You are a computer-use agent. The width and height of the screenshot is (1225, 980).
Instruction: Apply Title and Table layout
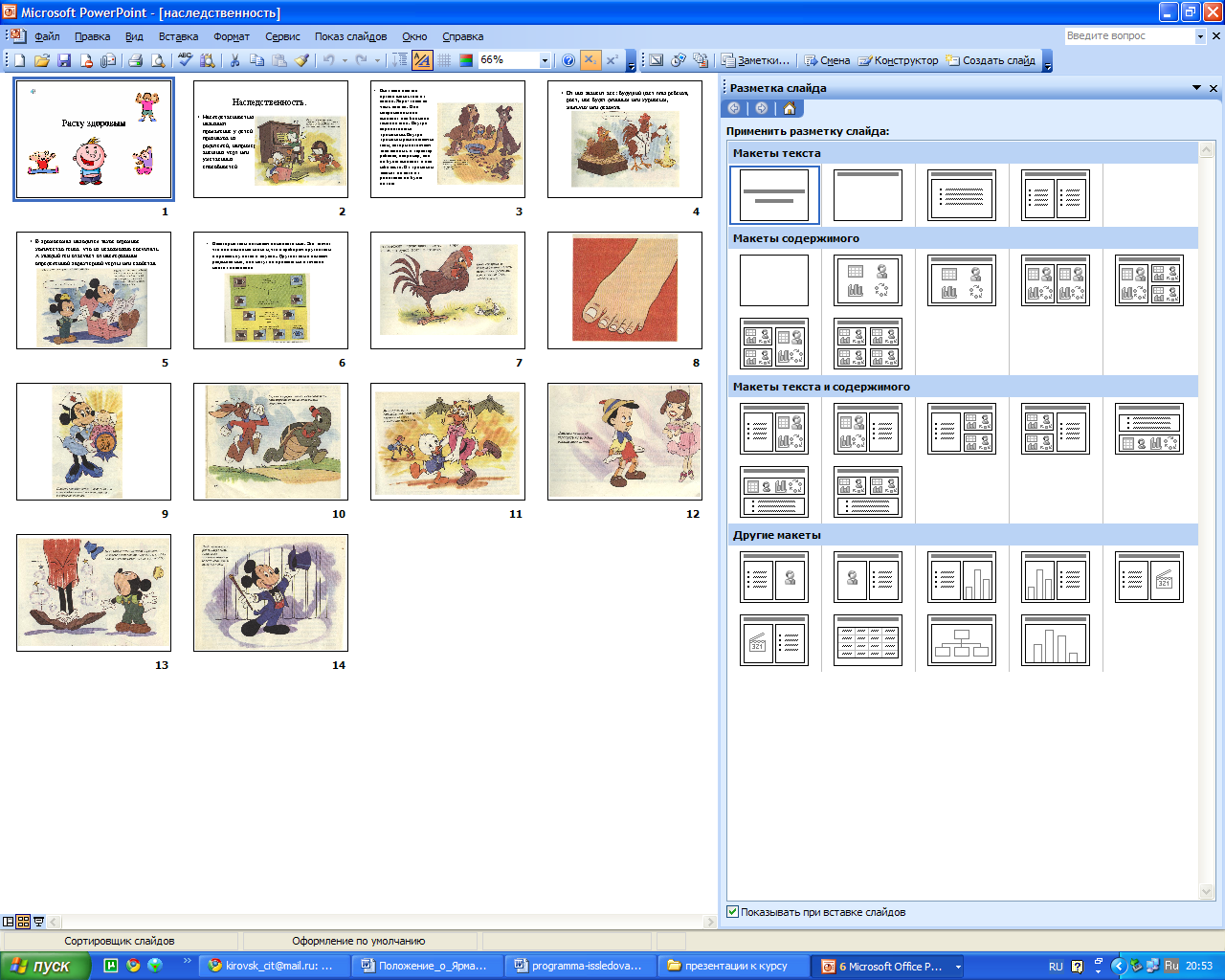pyautogui.click(x=868, y=640)
